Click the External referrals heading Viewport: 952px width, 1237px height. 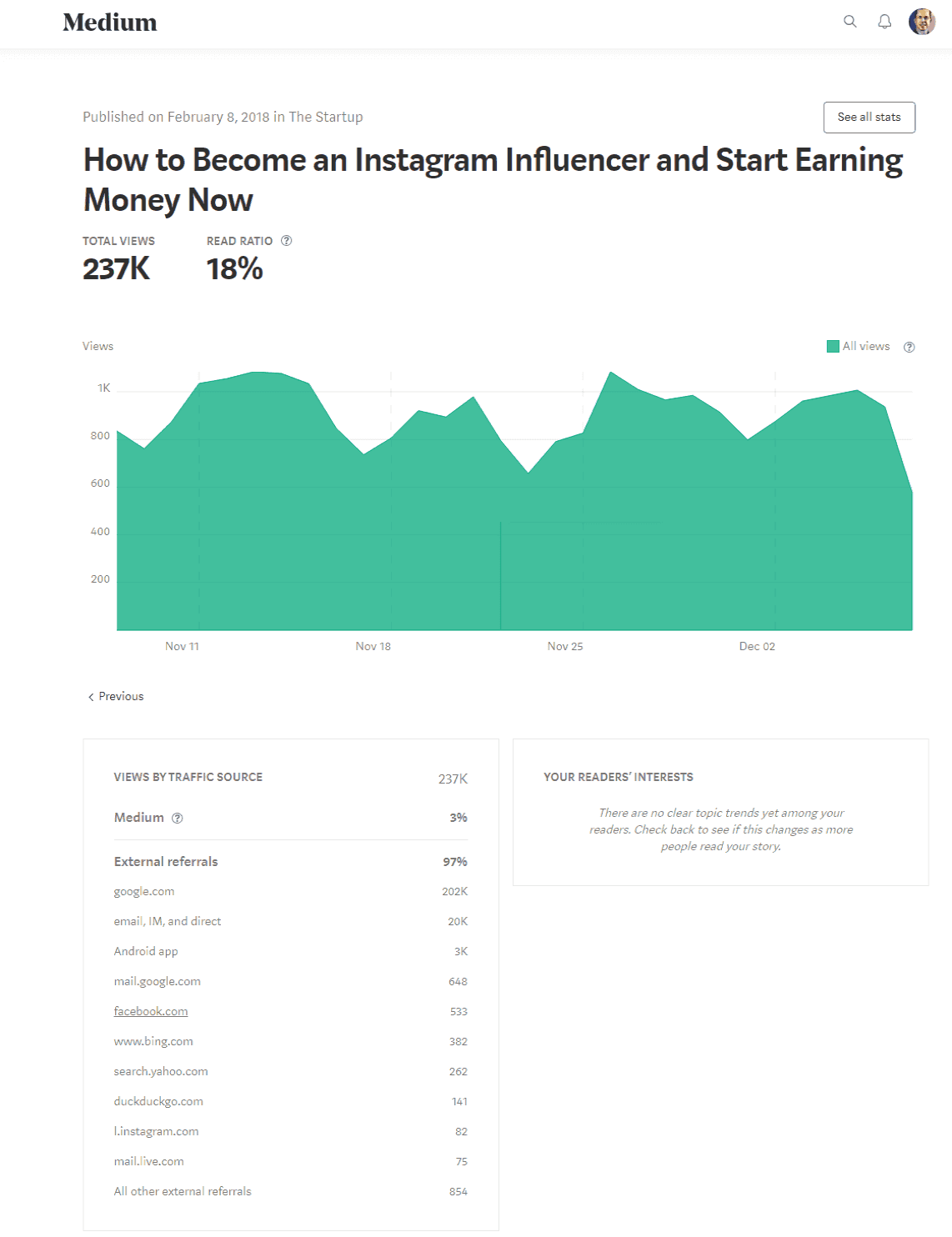click(166, 862)
